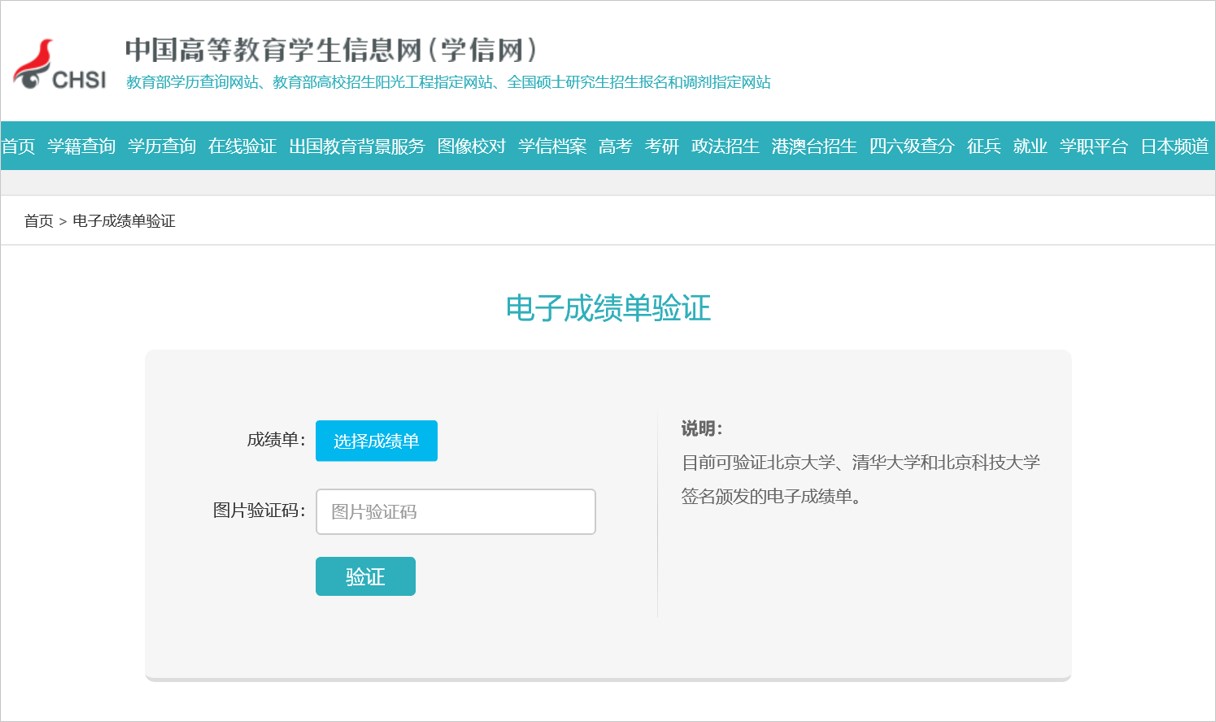The image size is (1216, 722).
Task: Click the text 签名颁发的电子成绩单。
Action: point(772,496)
